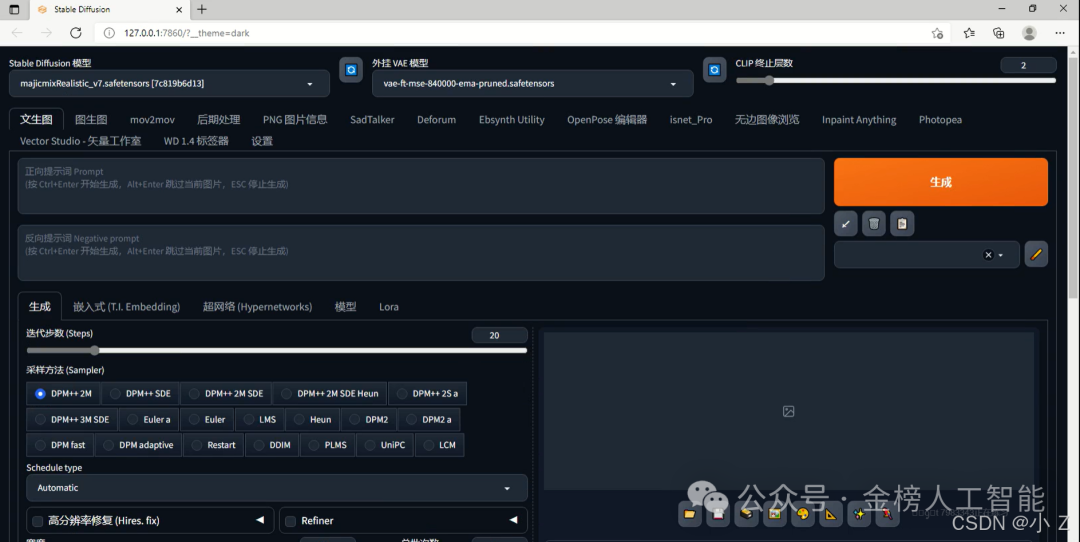The height and width of the screenshot is (542, 1080).
Task: Open the PNG 图片信息 tab
Action: pyautogui.click(x=295, y=119)
